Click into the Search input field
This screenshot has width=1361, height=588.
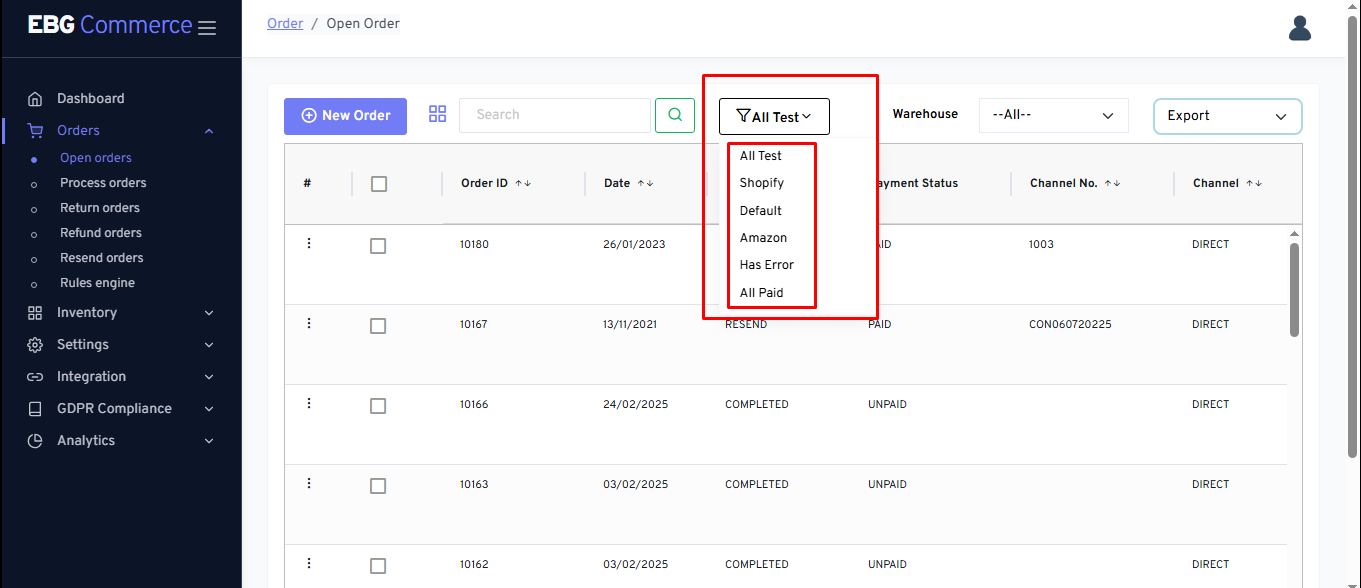pyautogui.click(x=554, y=115)
